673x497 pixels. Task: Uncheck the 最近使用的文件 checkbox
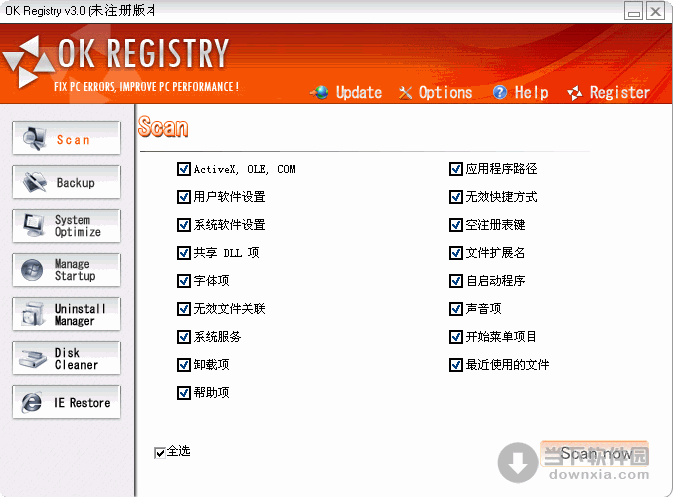point(456,365)
